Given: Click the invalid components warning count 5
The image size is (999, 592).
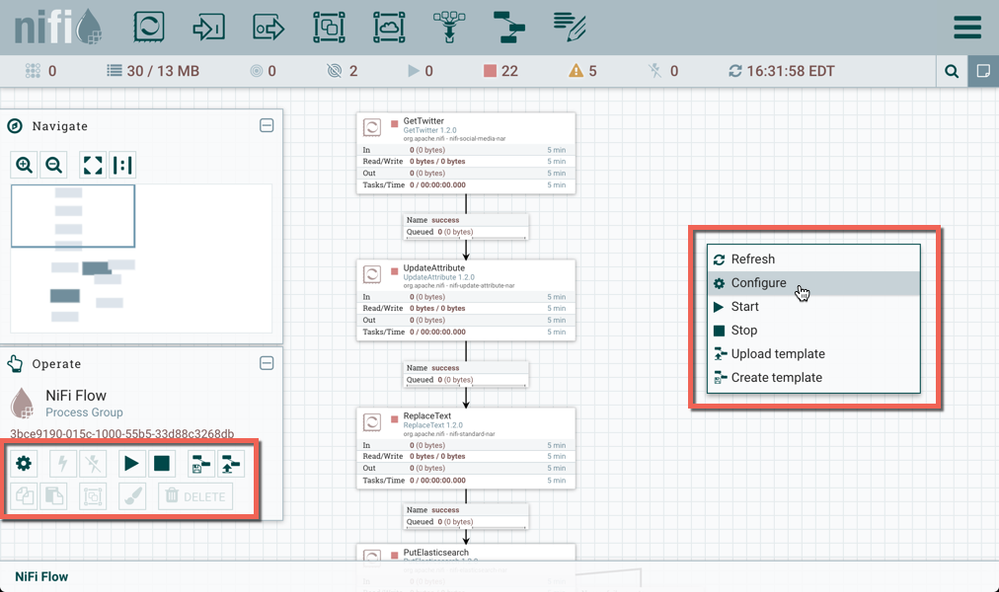Looking at the screenshot, I should [x=583, y=71].
